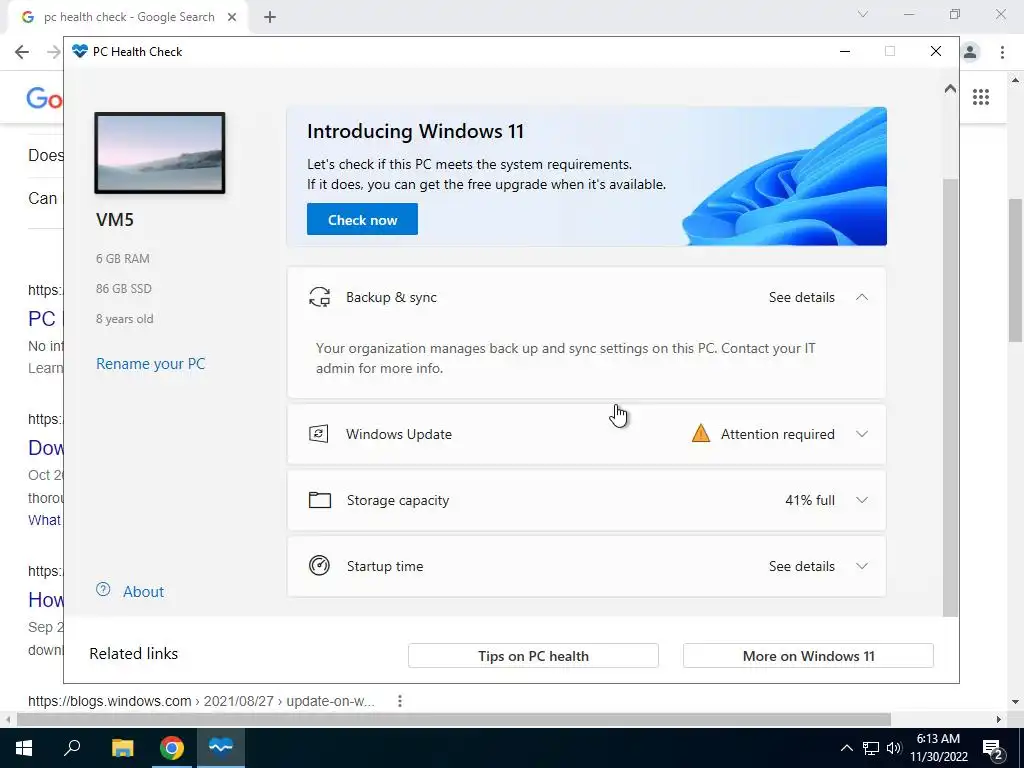Screen dimensions: 1024x768
Task: Click the Tips on PC health button
Action: click(x=533, y=656)
